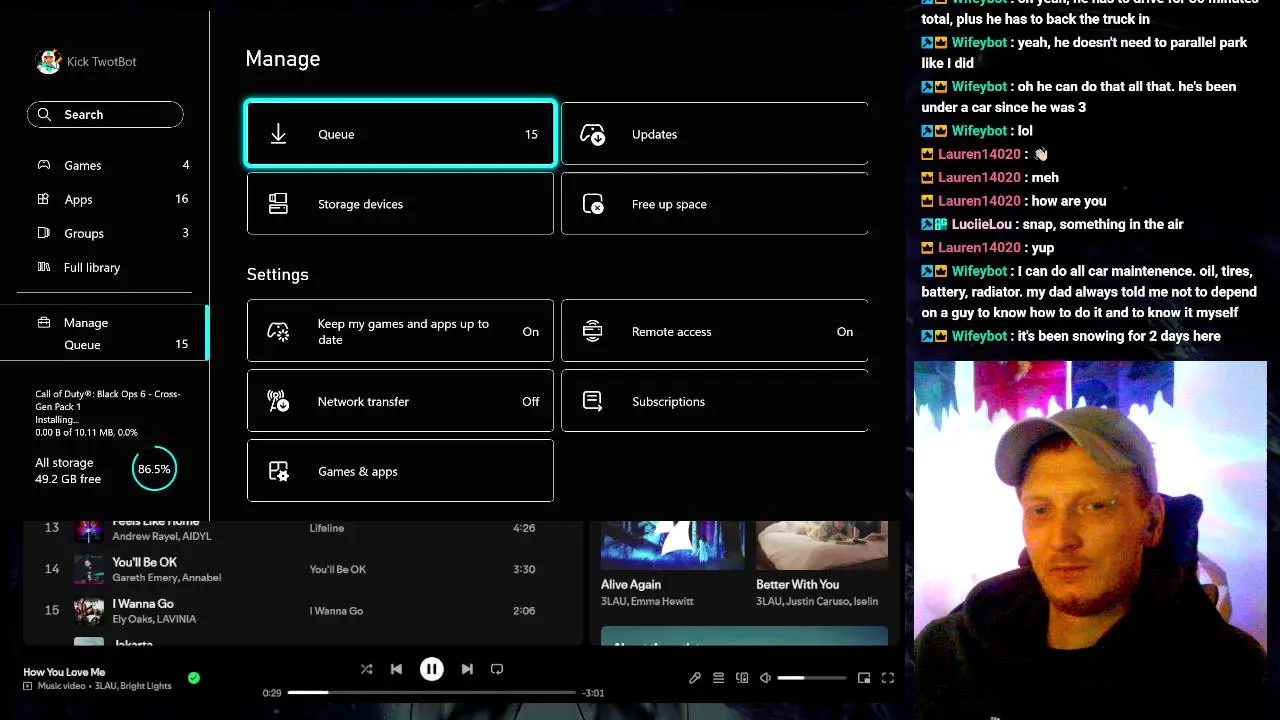Image resolution: width=1280 pixels, height=720 pixels.
Task: Click the I Wanna Go album art
Action: point(89,611)
